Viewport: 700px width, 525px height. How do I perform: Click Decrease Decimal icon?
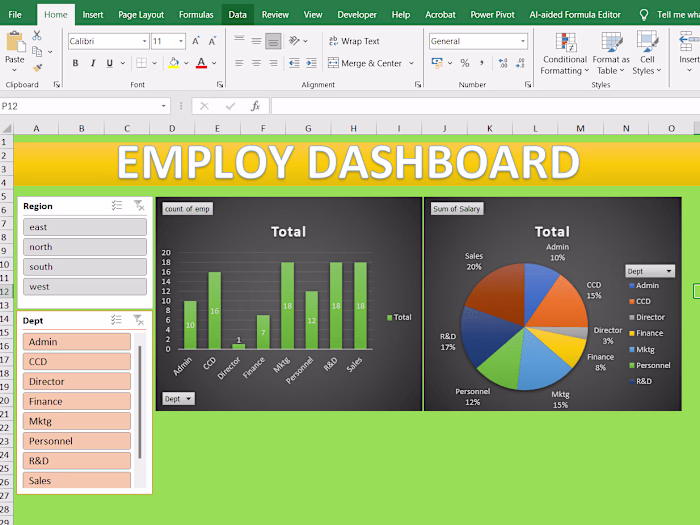coord(520,63)
